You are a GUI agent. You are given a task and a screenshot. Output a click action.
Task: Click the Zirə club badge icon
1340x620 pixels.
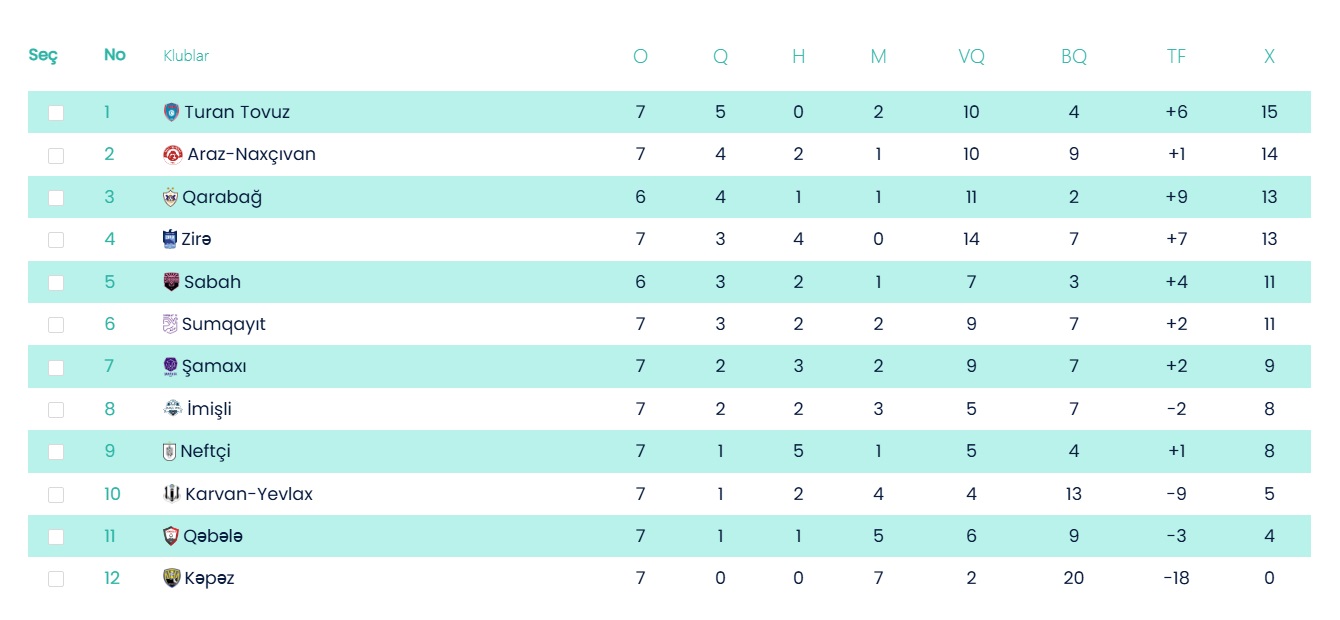169,239
